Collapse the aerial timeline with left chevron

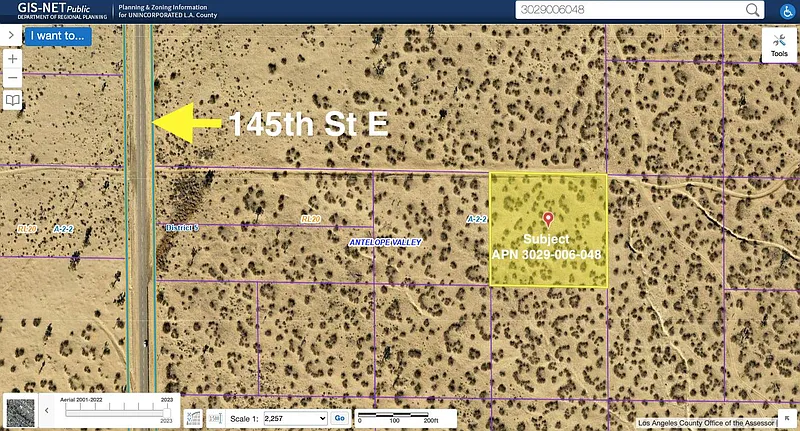[46, 410]
